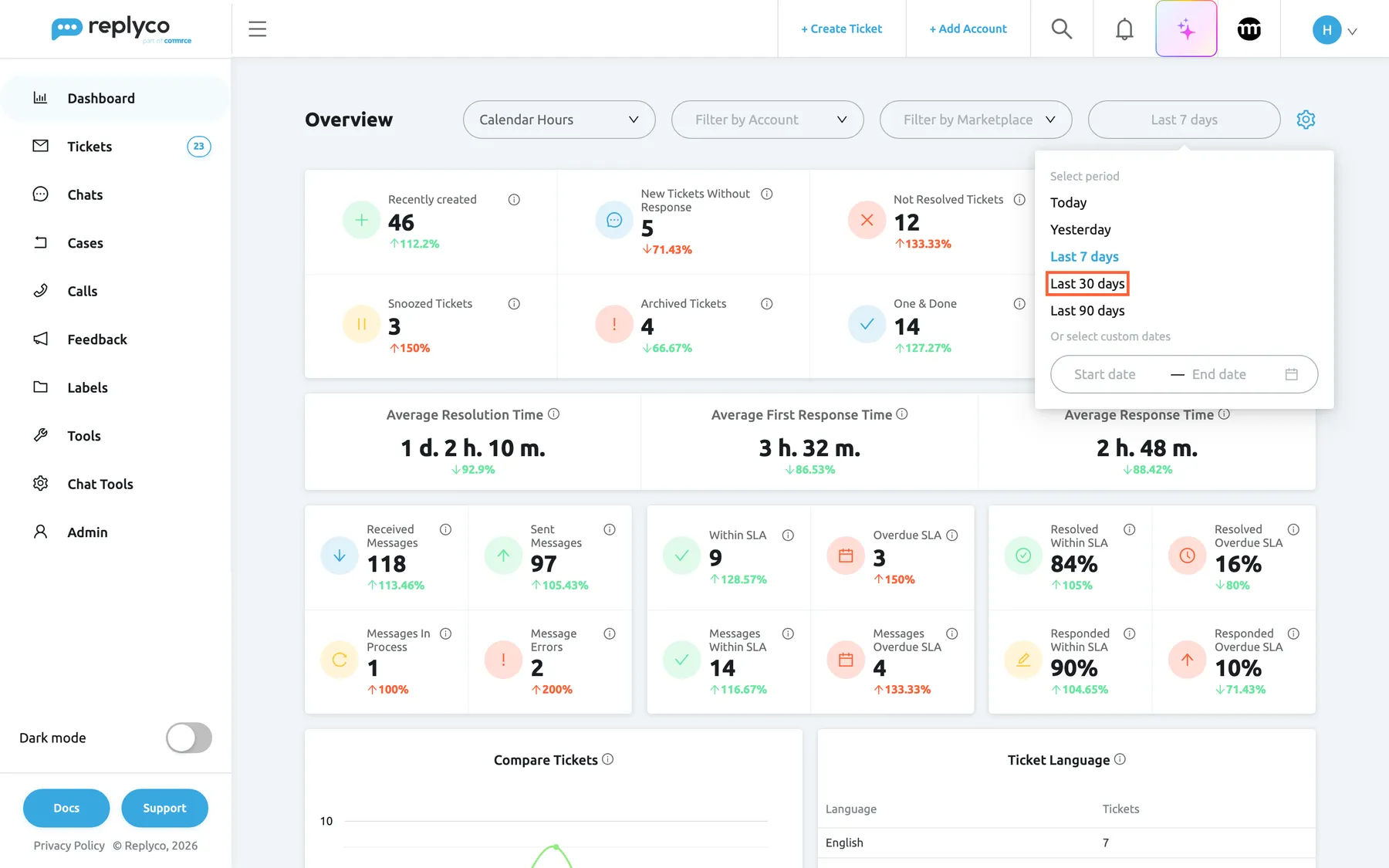
Task: Open Chat Tools in the sidebar
Action: pos(116,484)
